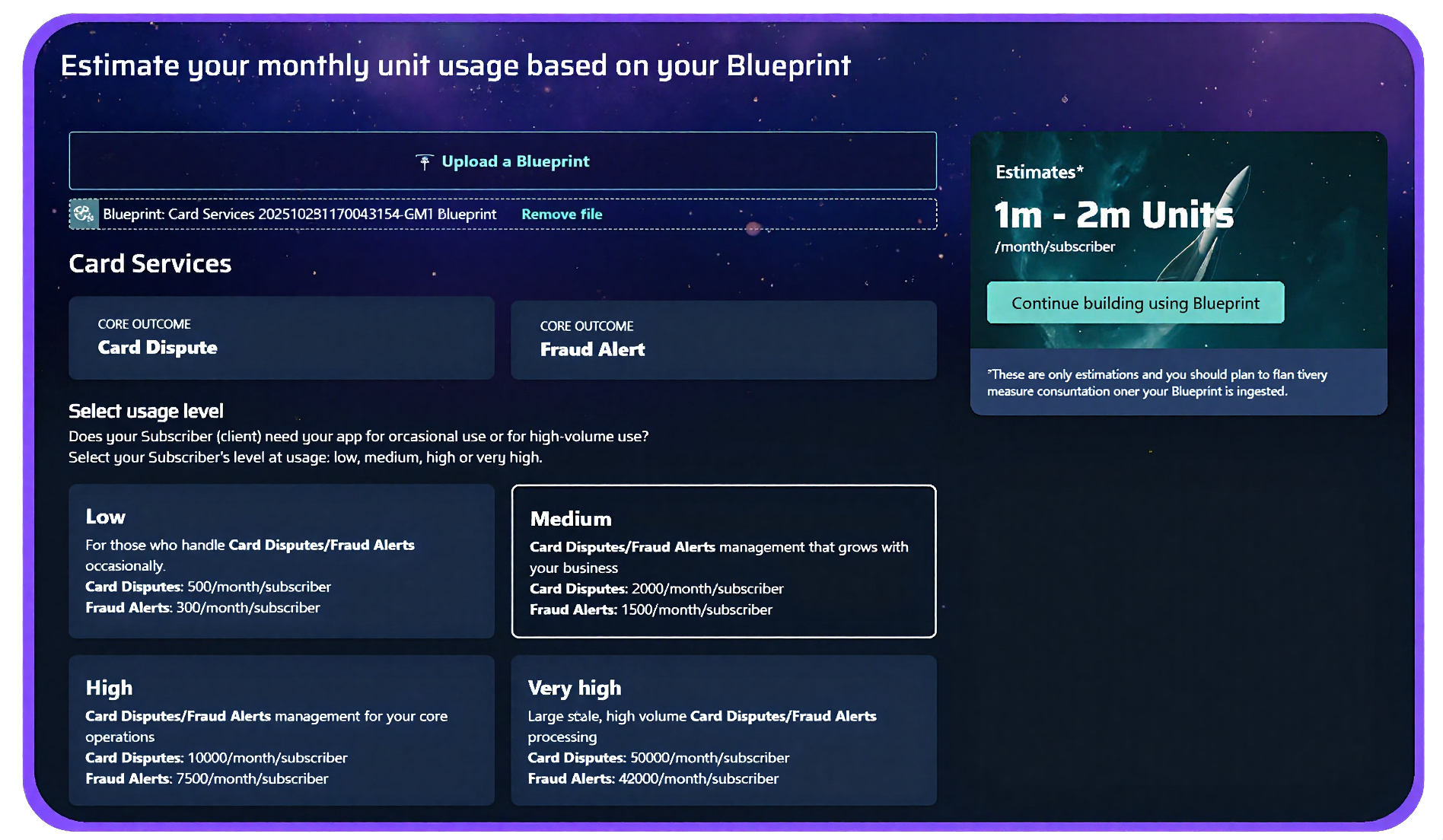Screen dimensions: 1443x840
Task: Click the estimation disclaimer text
Action: 1156,383
